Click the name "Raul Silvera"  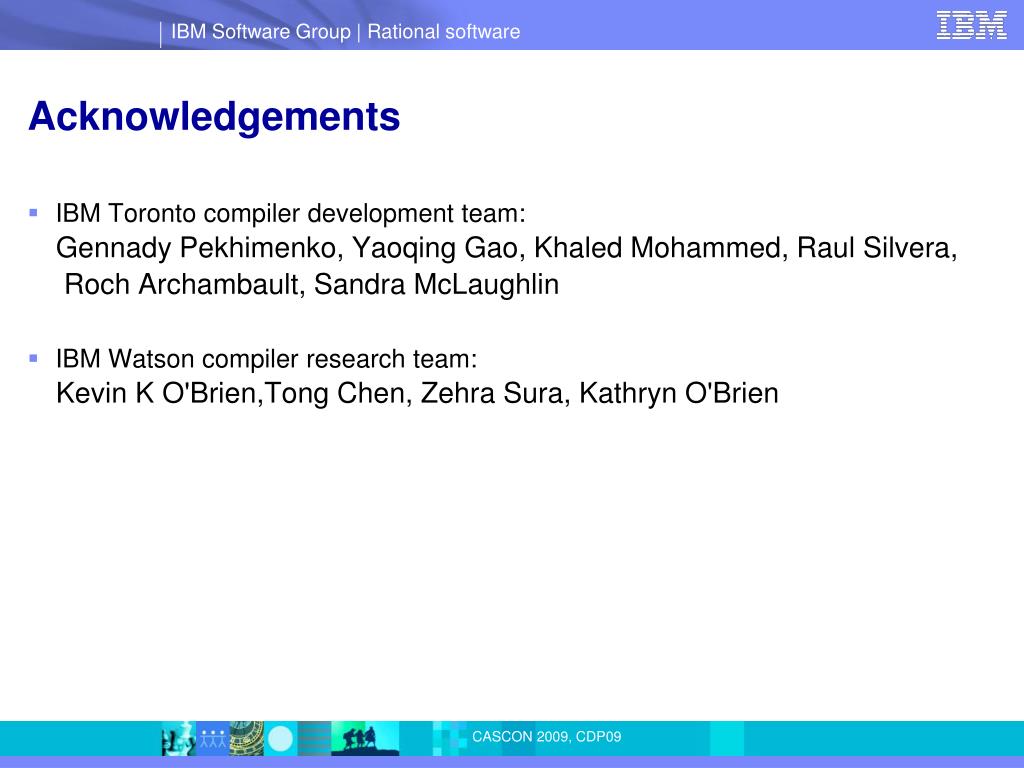tap(873, 248)
